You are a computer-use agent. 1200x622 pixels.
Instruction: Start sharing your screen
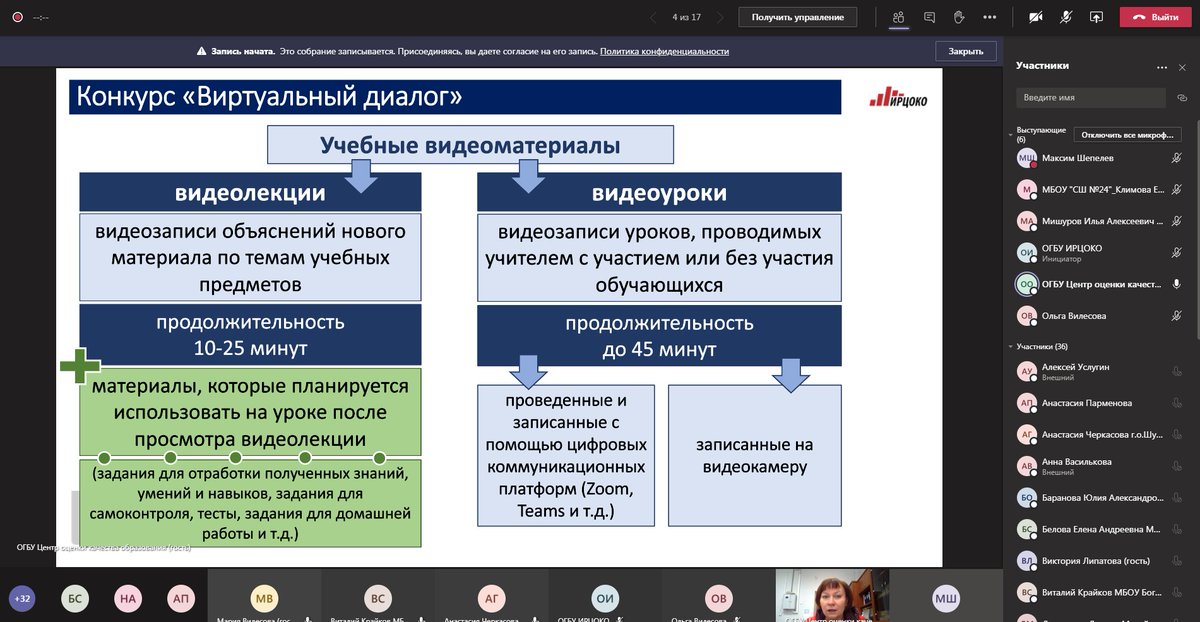(x=1096, y=17)
